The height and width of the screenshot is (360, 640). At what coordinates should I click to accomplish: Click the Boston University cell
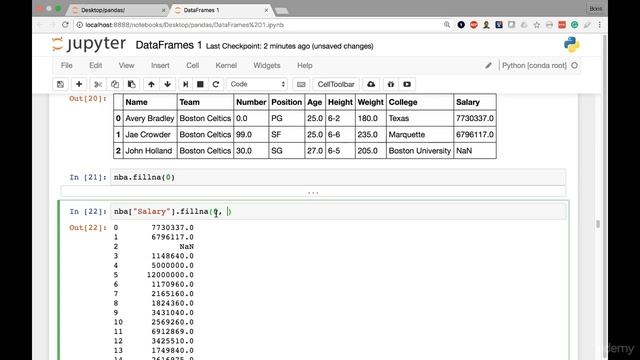tap(420, 151)
